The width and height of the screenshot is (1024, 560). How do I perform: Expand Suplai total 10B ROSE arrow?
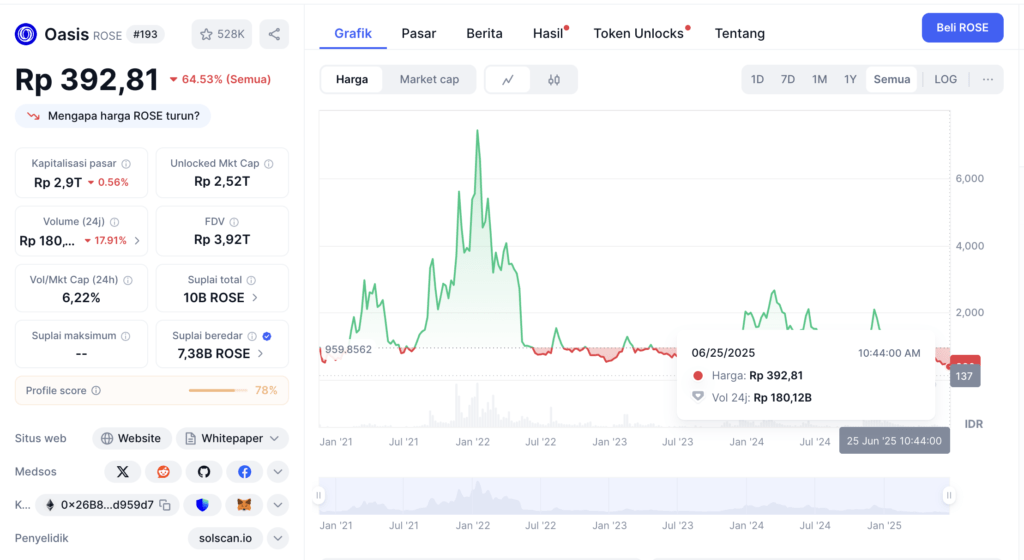(x=255, y=298)
